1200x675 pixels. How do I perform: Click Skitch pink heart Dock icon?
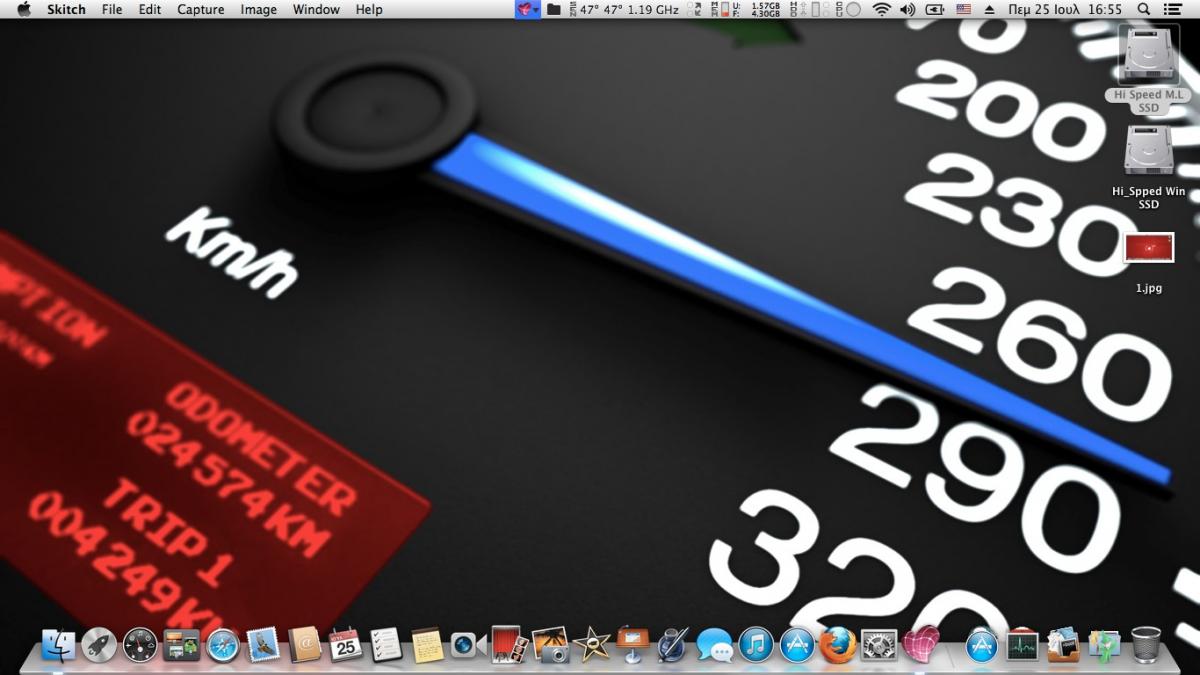pos(921,645)
